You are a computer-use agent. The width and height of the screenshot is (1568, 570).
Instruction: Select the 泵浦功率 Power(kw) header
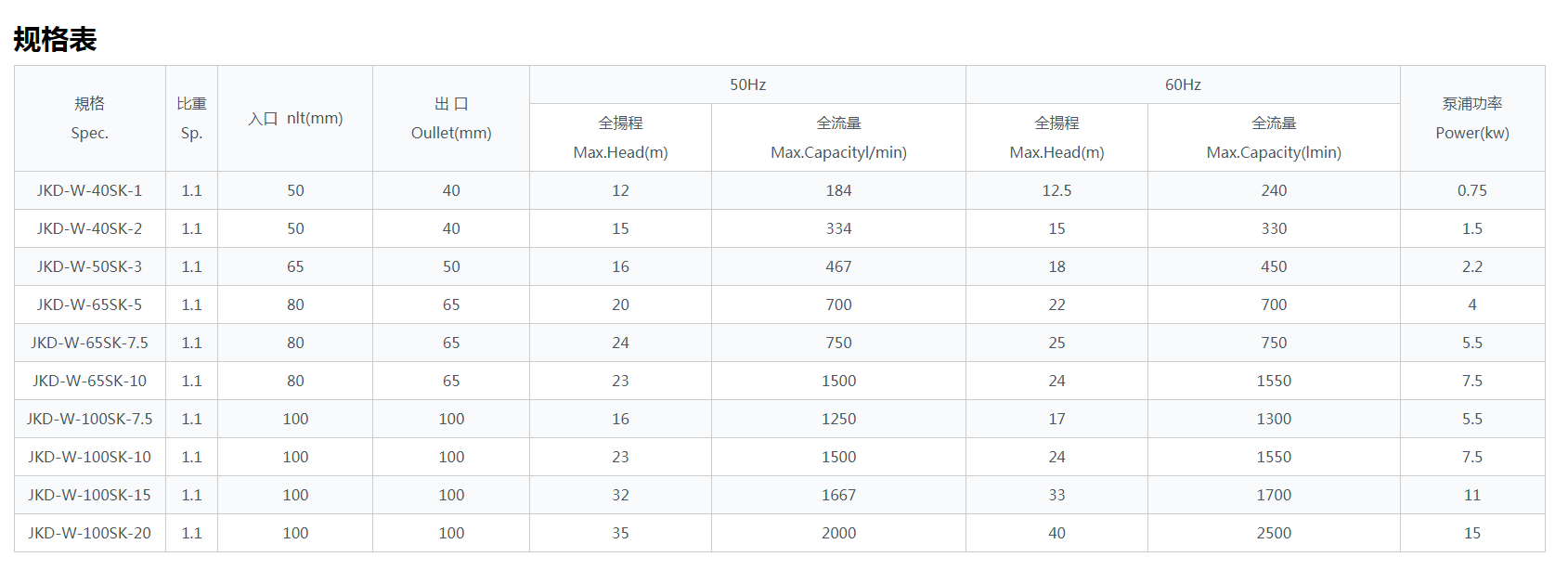click(1472, 118)
